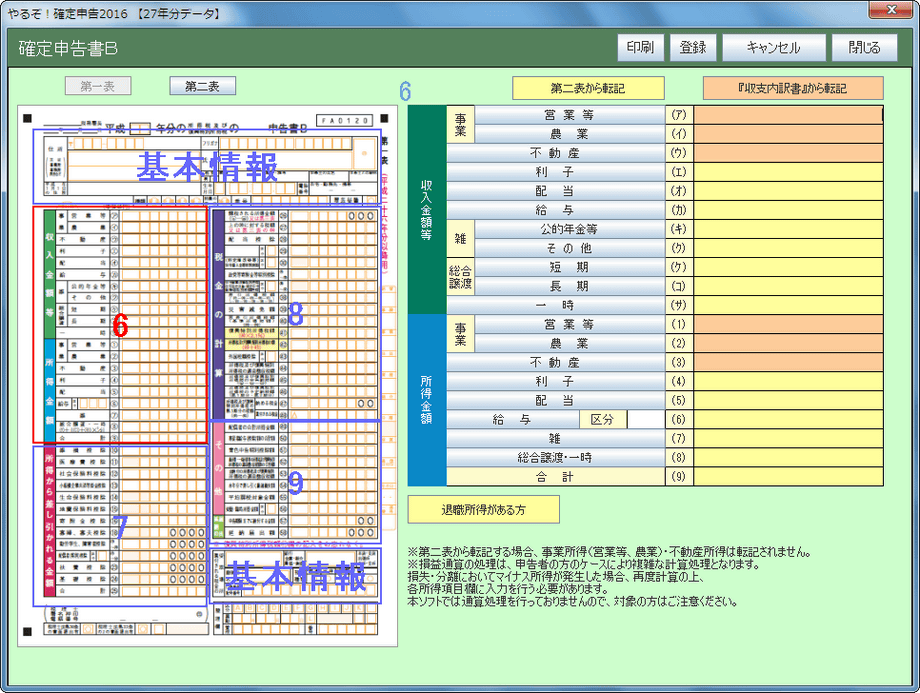Screen dimensions: 920x693
Task: Click the 不動産 (3) income amount field
Action: coord(788,363)
